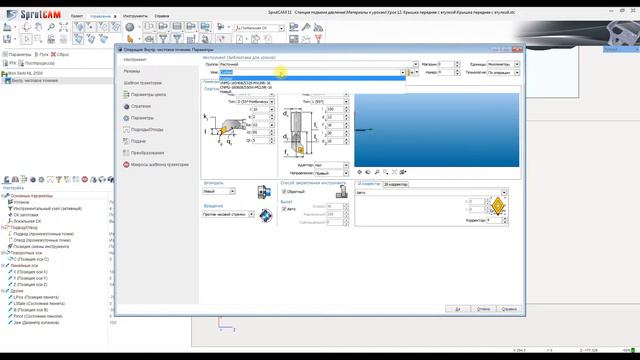640x360 pixels.
Task: Switch to the 3D corrector tab
Action: pyautogui.click(x=395, y=184)
